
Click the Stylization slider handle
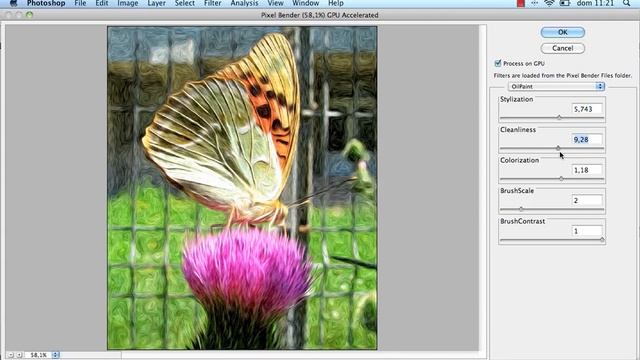[559, 118]
